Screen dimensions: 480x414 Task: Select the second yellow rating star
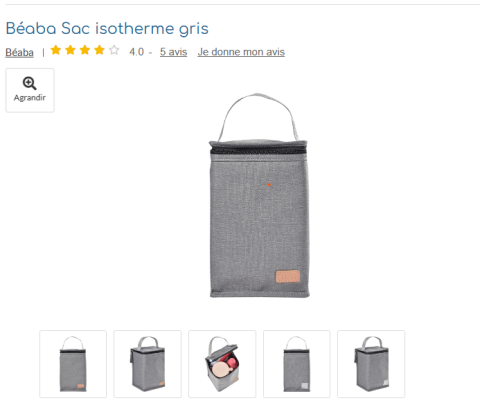click(x=70, y=50)
